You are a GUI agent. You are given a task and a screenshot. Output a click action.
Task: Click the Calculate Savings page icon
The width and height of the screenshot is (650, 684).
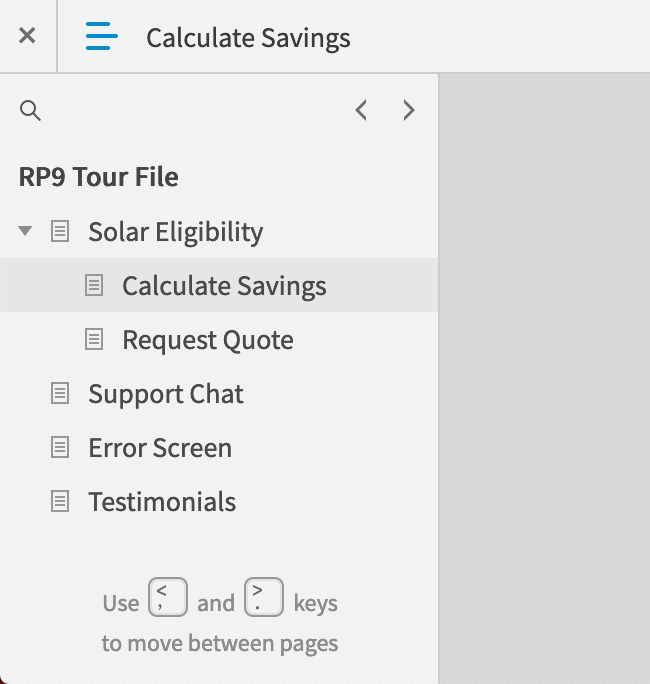[x=94, y=285]
